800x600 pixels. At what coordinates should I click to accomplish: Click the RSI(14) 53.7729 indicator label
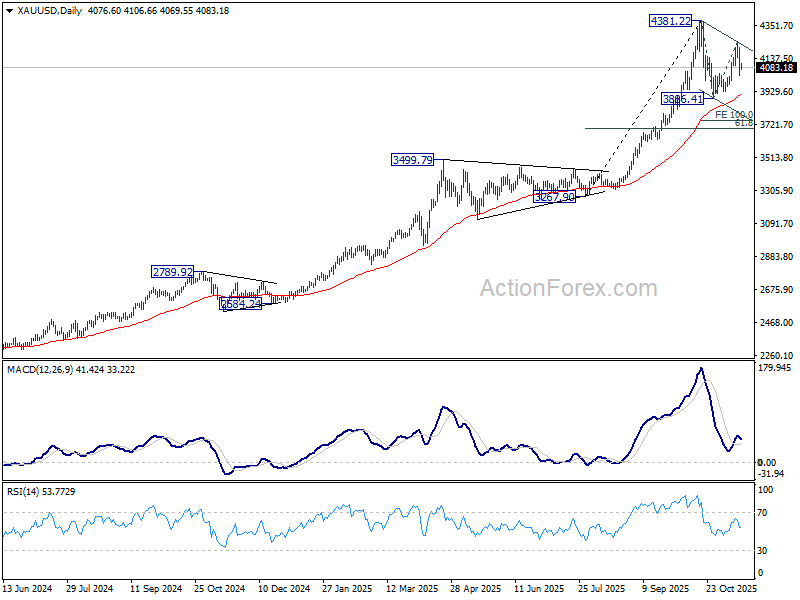[x=41, y=492]
